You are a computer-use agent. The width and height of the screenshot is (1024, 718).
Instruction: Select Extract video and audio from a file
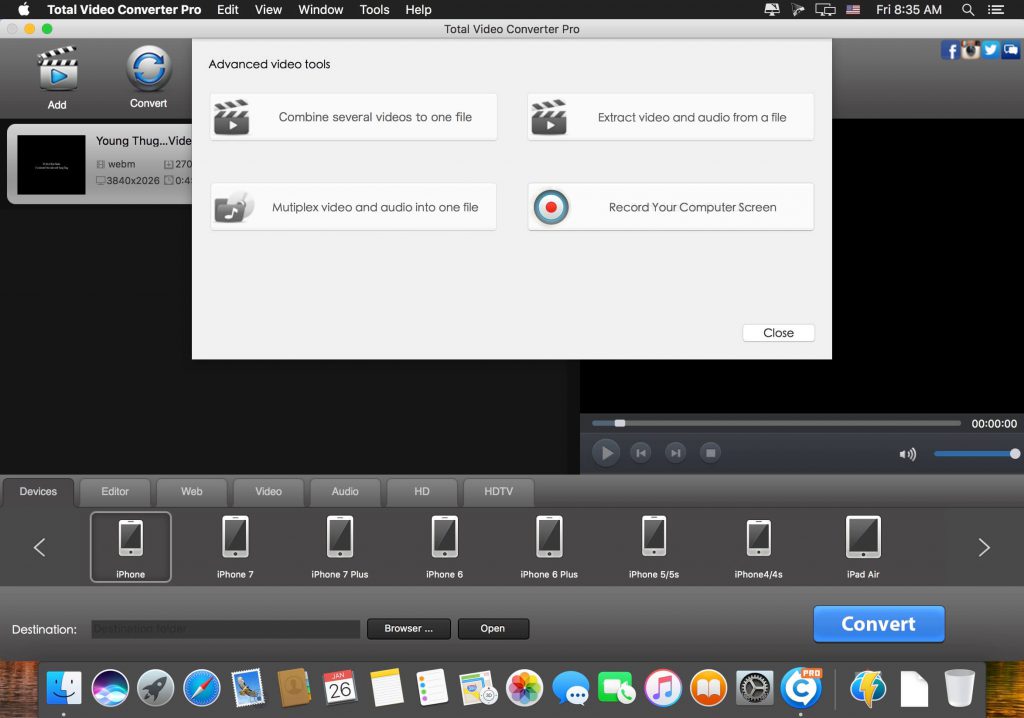[670, 116]
